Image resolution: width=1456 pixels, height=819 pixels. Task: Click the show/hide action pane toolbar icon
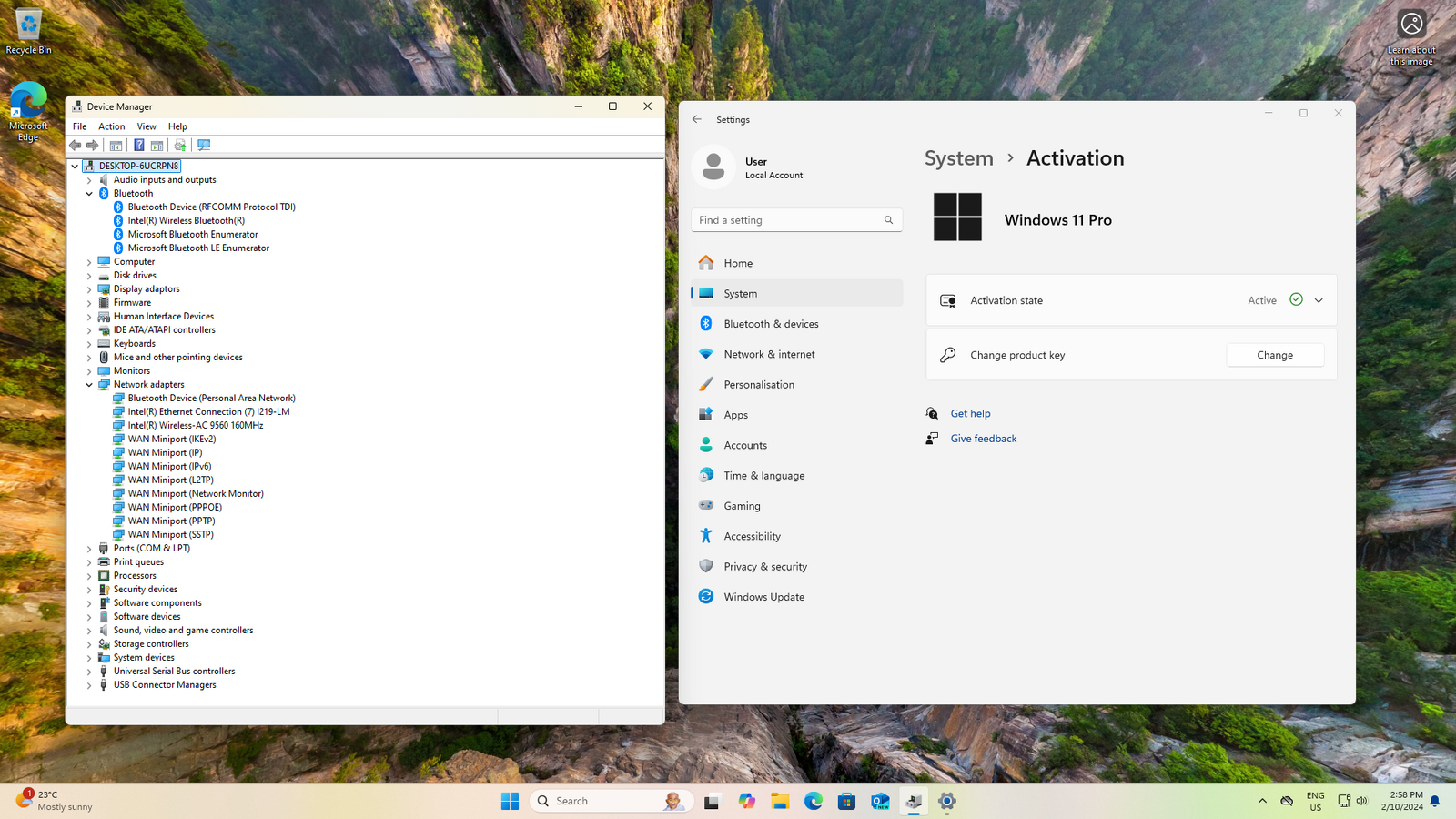click(157, 146)
